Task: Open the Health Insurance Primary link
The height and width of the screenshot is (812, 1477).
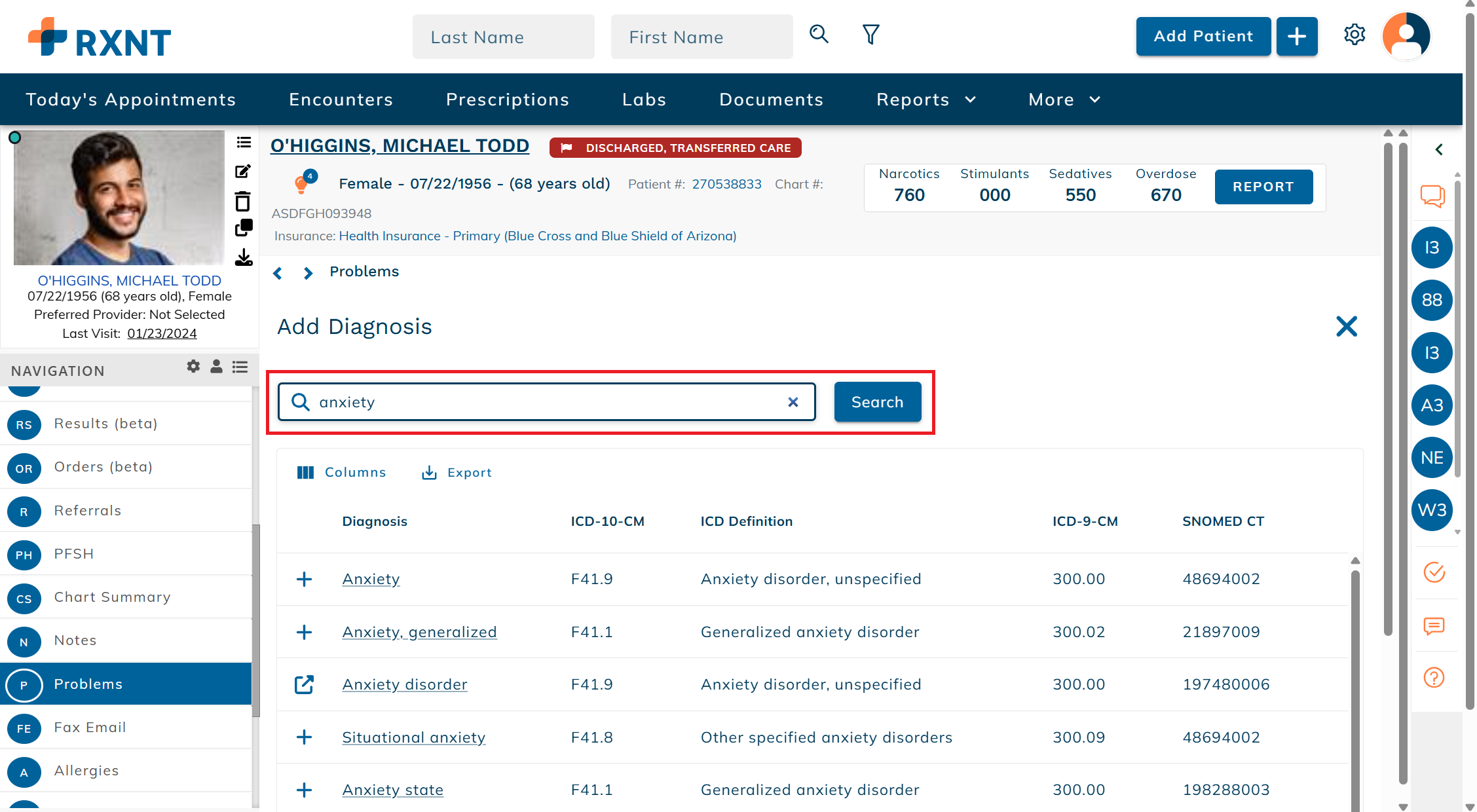Action: pos(538,236)
